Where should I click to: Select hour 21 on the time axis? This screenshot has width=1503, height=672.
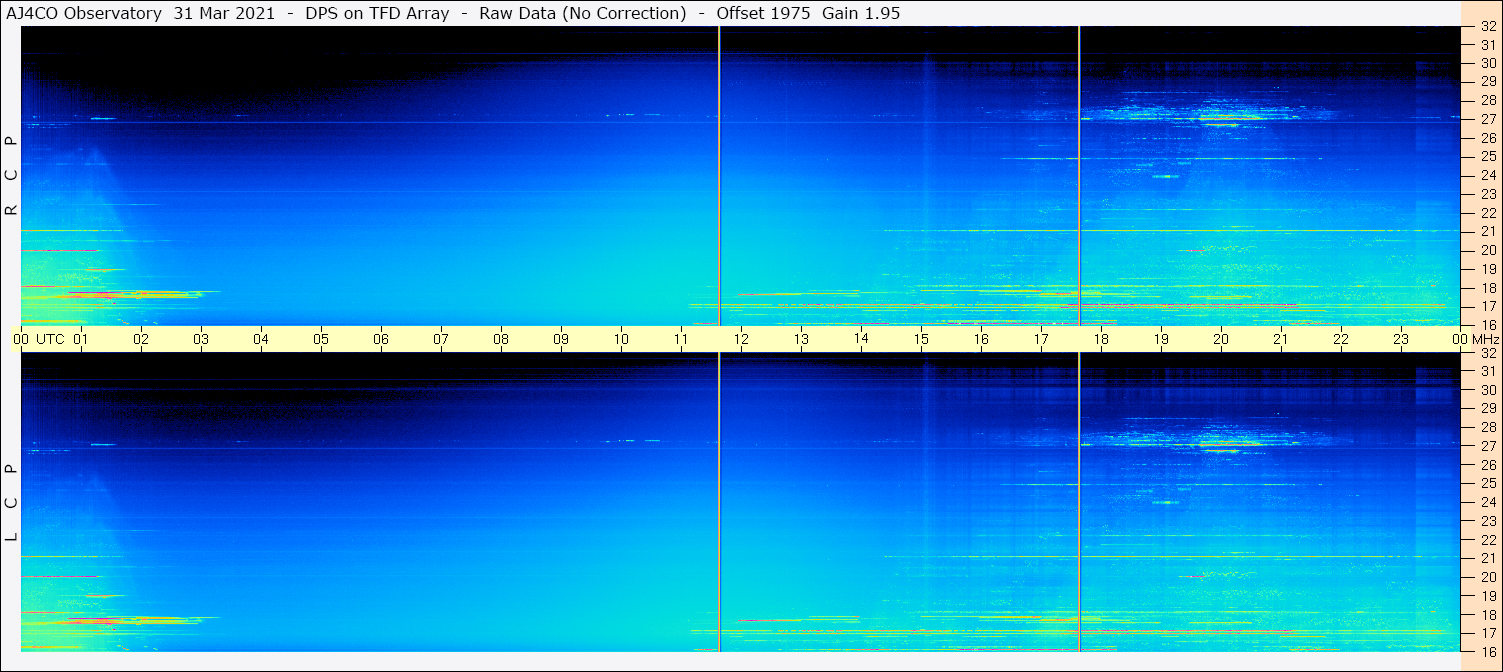1281,339
